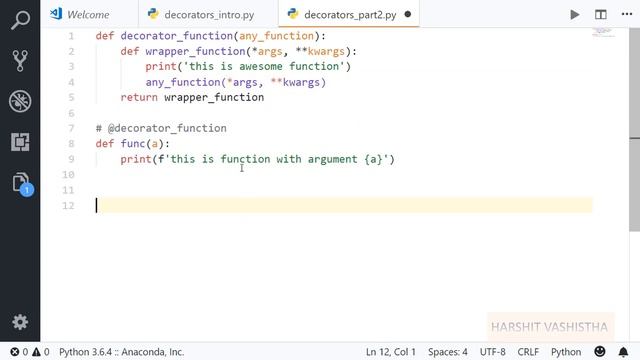Click line number 7 in the gutter
Viewport: 640px width, 360px height.
[x=71, y=128]
